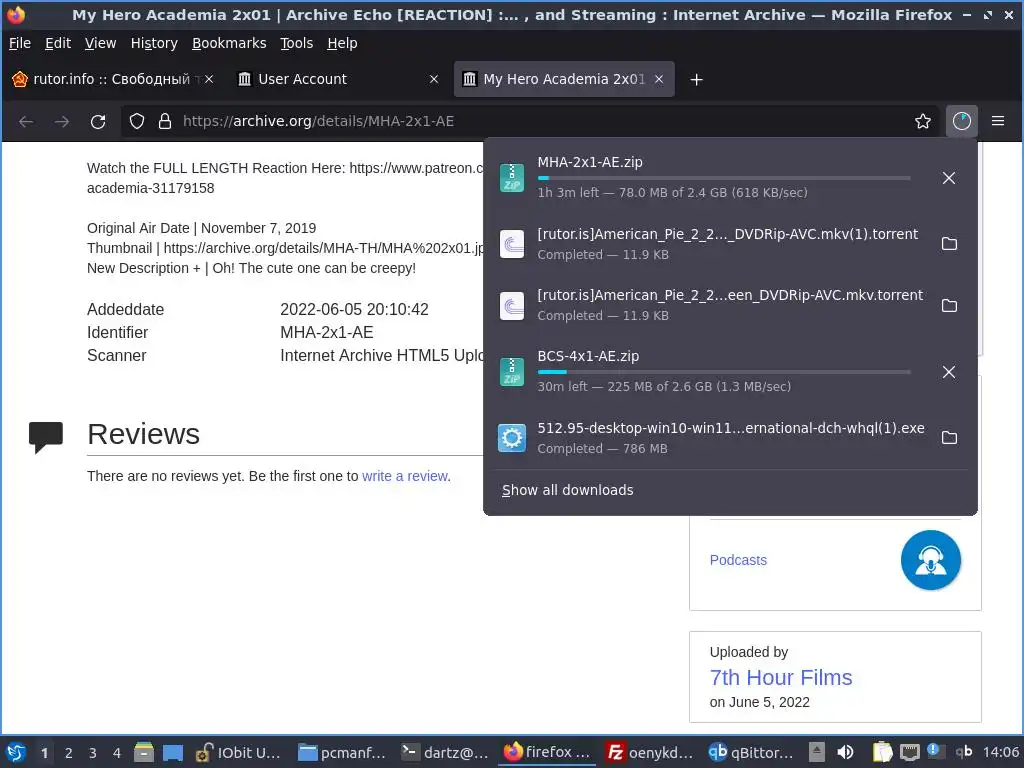This screenshot has width=1024, height=768.
Task: Open the Tools menu
Action: point(296,43)
